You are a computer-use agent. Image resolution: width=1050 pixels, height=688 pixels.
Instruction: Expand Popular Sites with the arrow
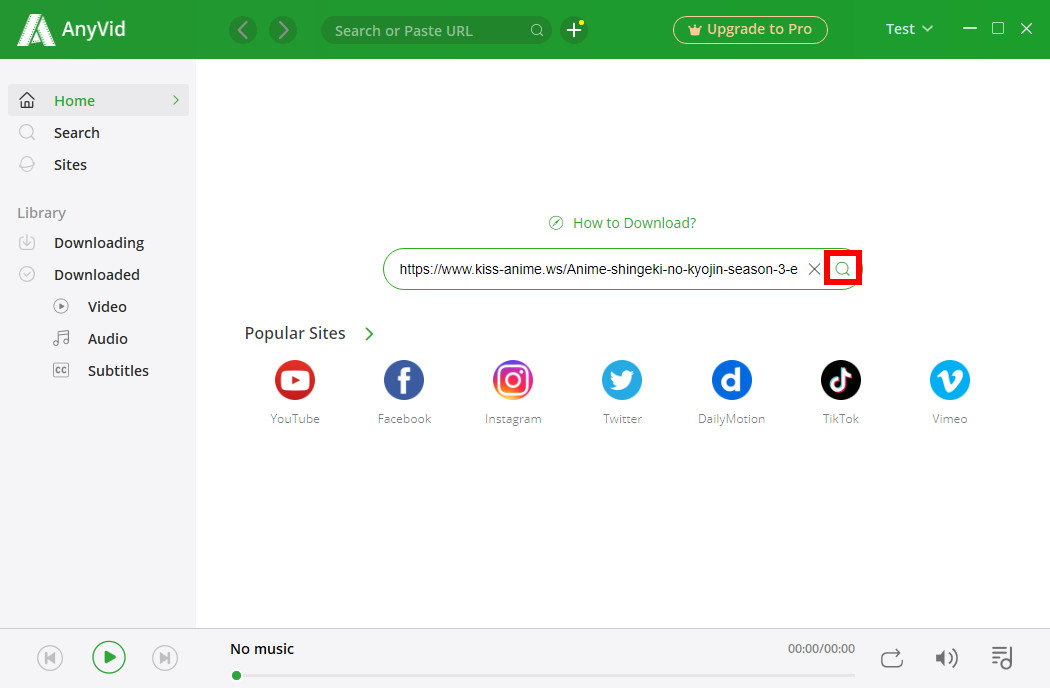[369, 334]
